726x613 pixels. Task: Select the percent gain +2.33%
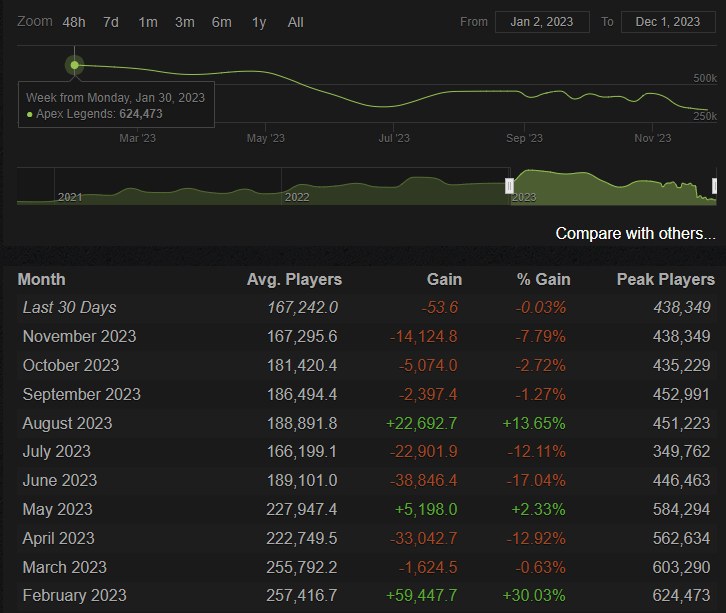538,510
